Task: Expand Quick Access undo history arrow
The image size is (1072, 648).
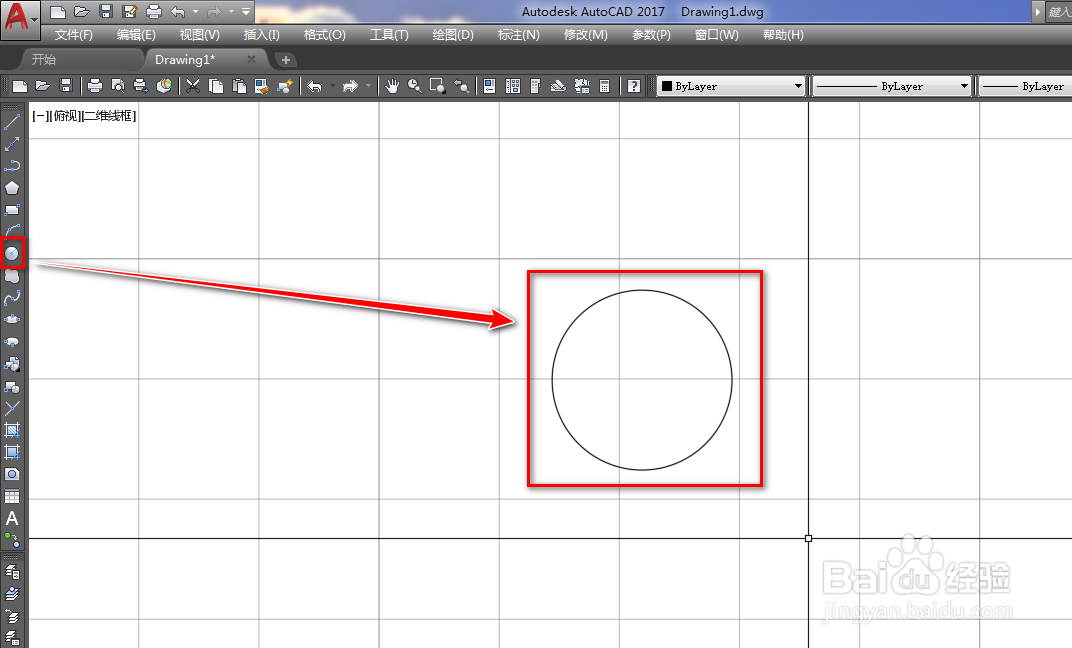Action: coord(196,12)
